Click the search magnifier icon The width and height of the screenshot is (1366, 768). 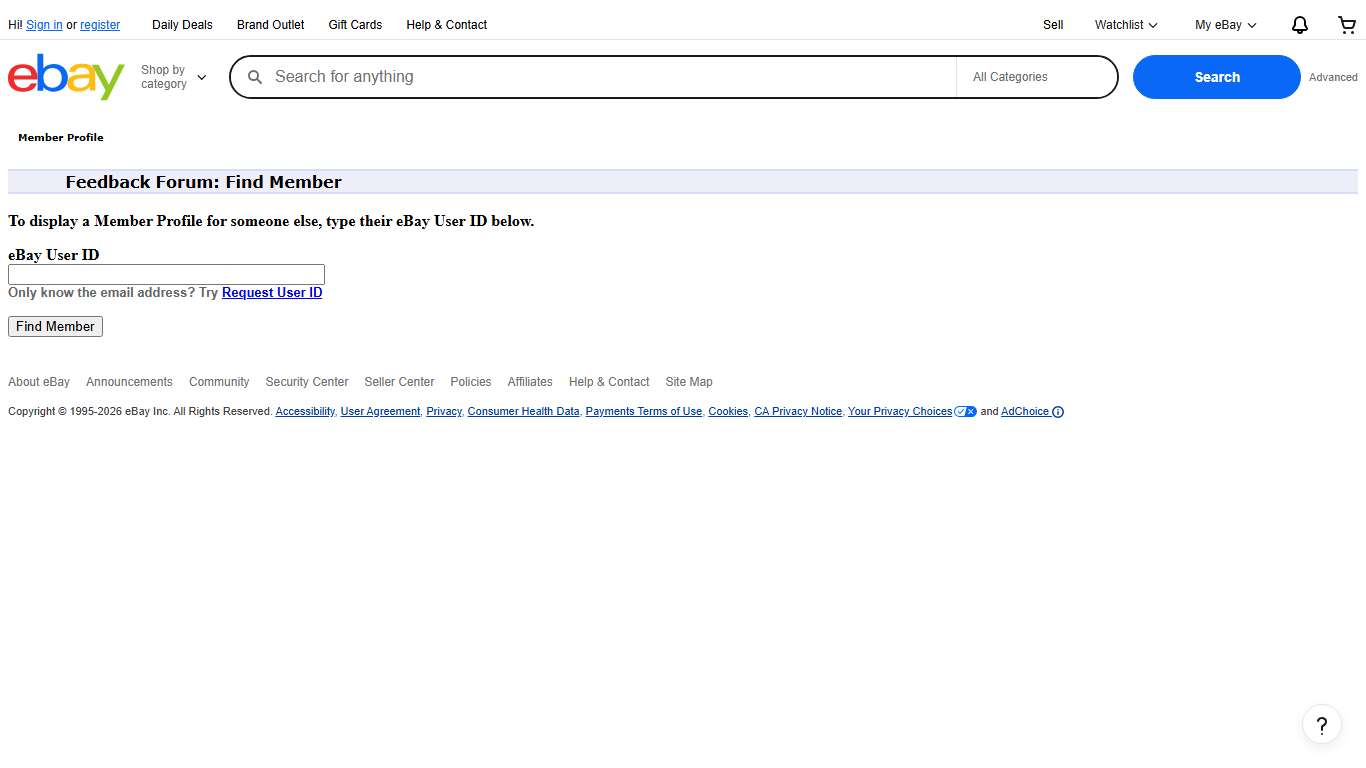254,76
